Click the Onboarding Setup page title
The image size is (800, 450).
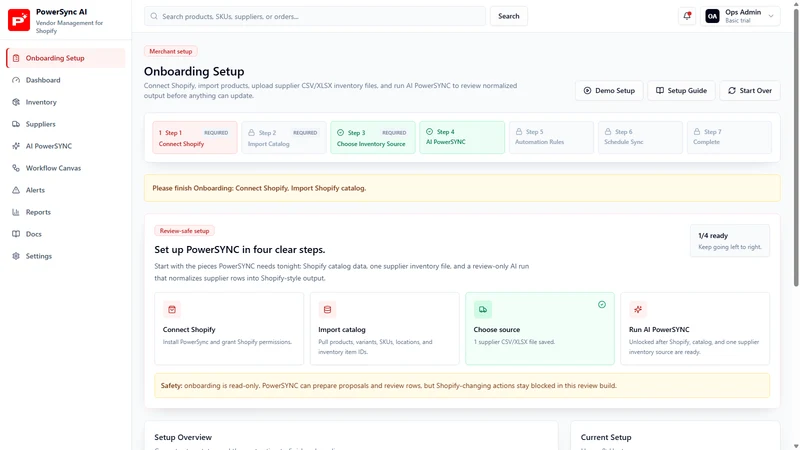194,71
